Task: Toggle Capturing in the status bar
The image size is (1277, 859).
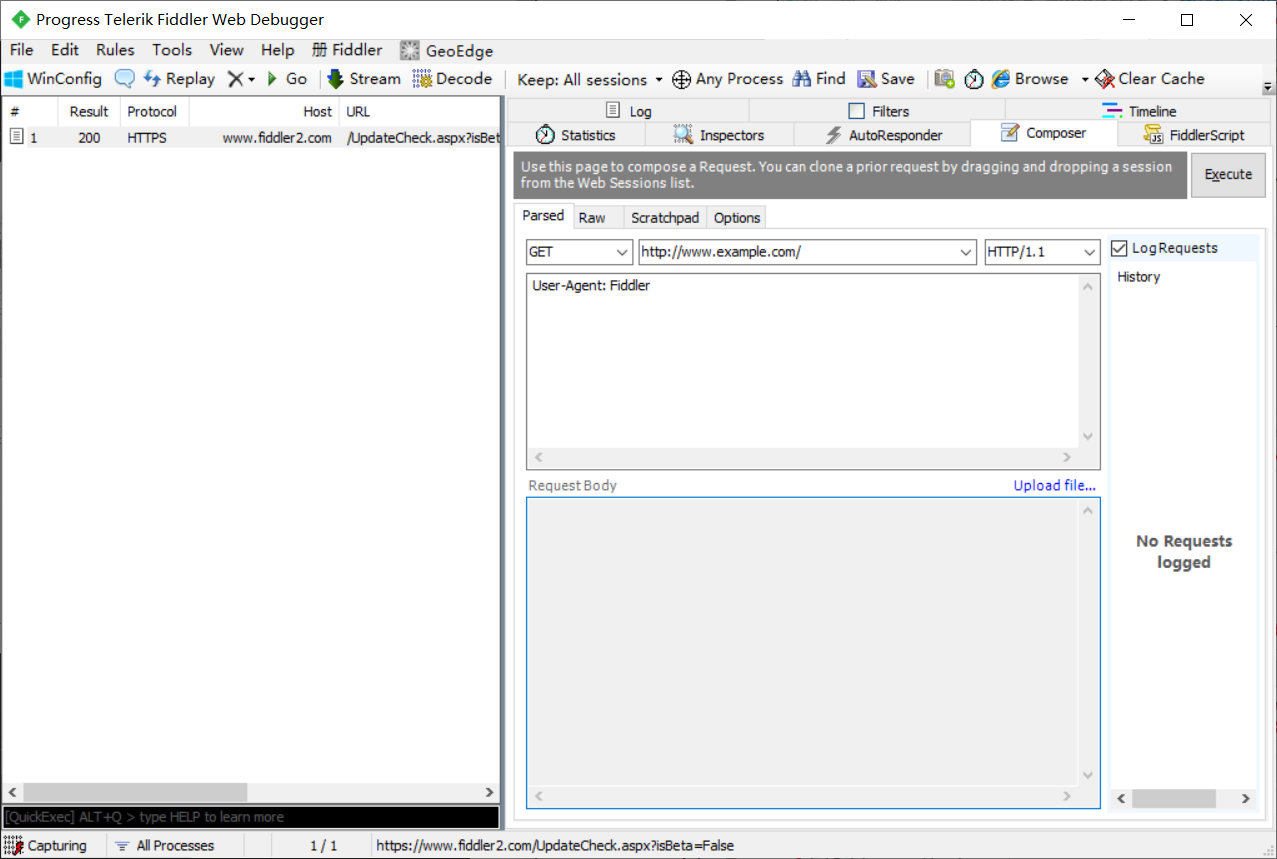Action: click(46, 845)
